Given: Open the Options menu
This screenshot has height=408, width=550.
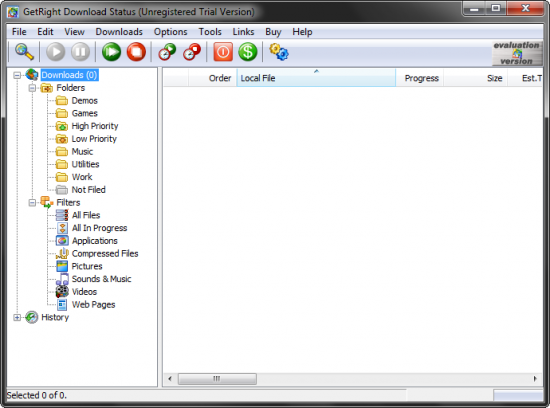Looking at the screenshot, I should click(x=170, y=32).
